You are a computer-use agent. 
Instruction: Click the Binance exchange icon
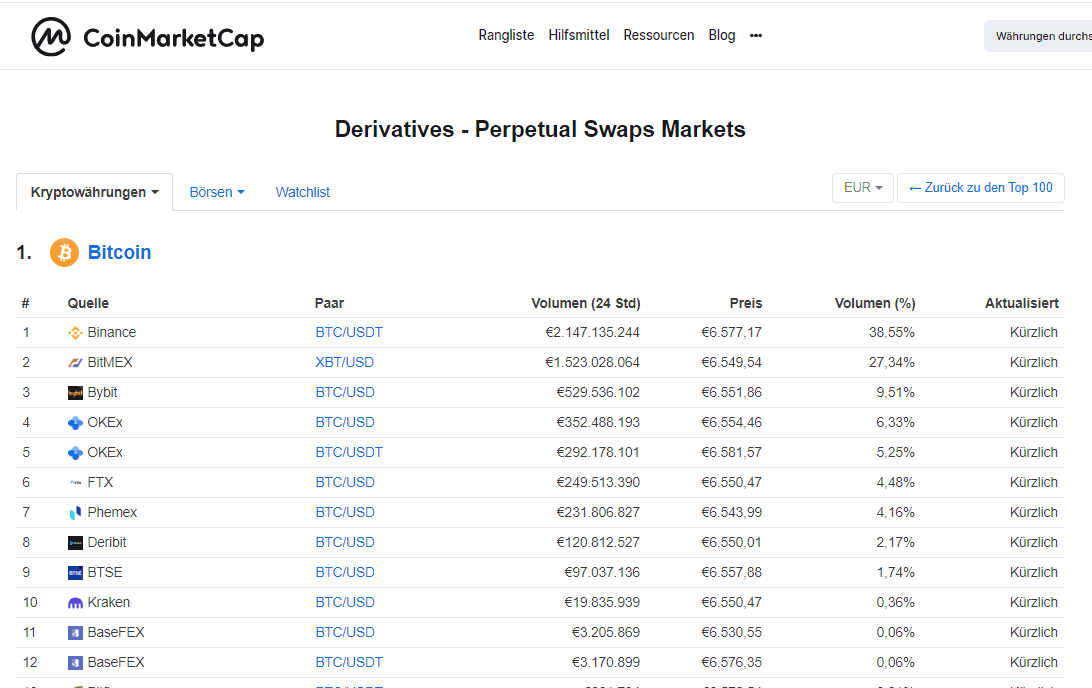click(x=75, y=333)
